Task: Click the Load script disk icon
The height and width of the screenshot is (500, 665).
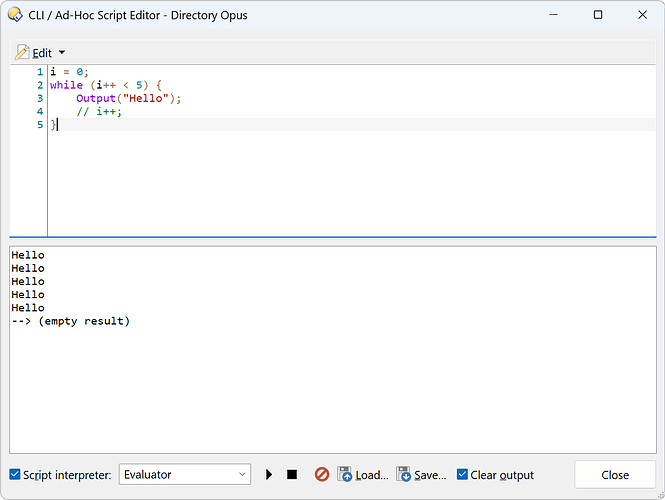Action: pos(345,475)
